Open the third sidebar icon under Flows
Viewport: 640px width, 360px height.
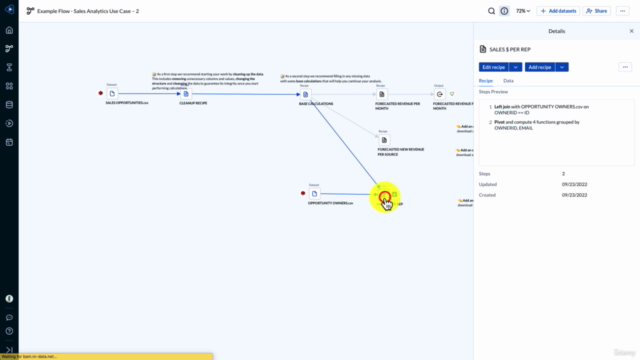tap(9, 67)
